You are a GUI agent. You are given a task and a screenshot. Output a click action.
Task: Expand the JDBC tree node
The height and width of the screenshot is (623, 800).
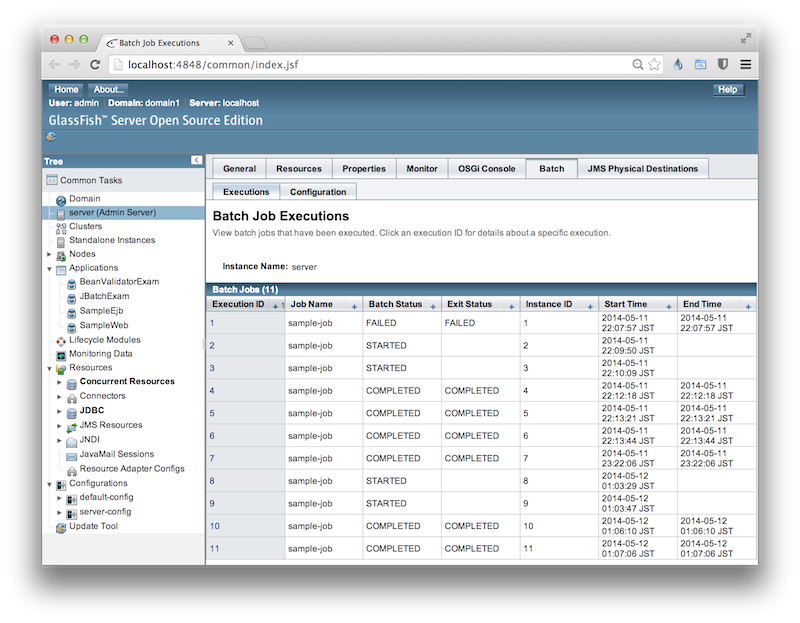(x=59, y=411)
